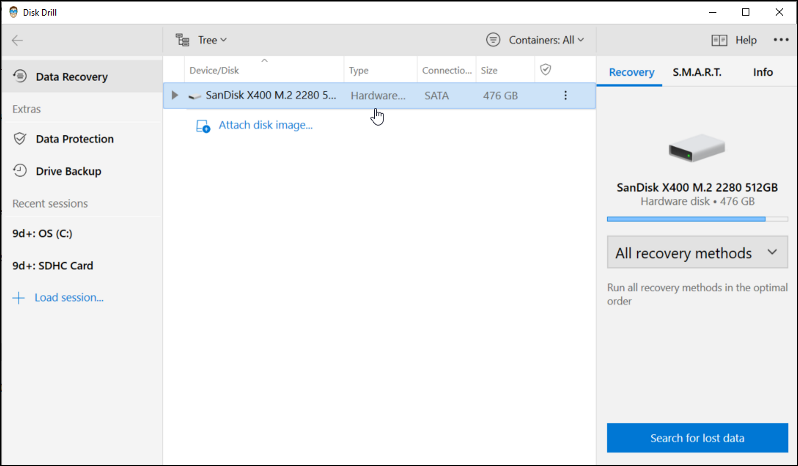Select Data Recovery in sidebar
This screenshot has height=466, width=798.
(82, 76)
